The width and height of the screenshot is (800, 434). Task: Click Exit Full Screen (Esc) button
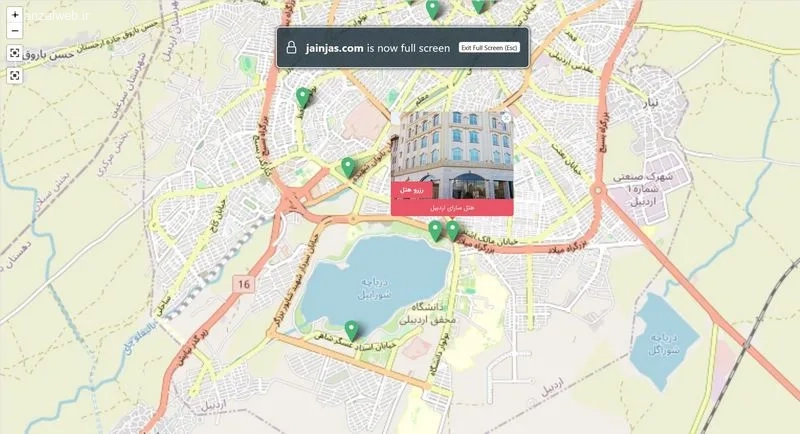coord(489,47)
